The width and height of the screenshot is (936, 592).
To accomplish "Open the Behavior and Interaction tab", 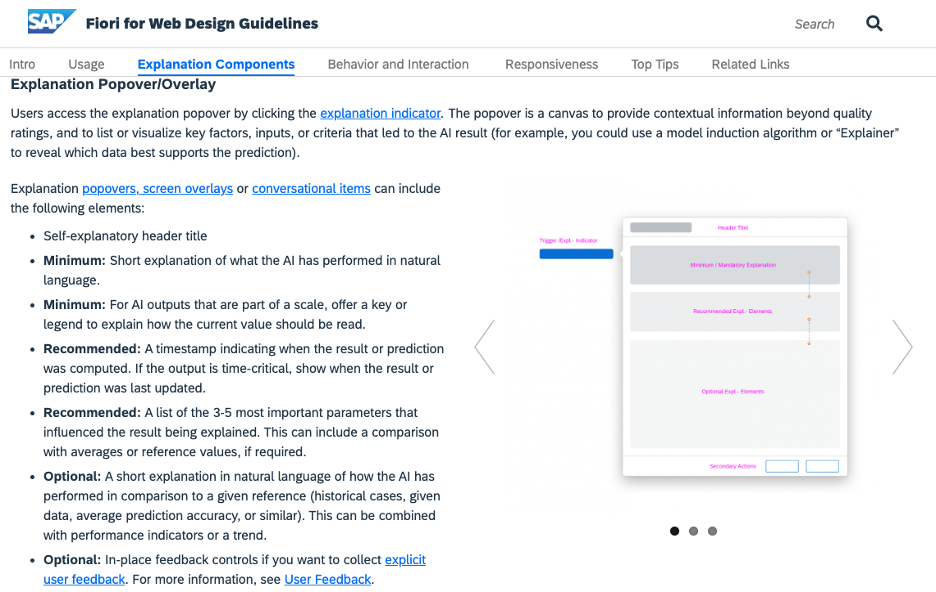I will pyautogui.click(x=398, y=64).
